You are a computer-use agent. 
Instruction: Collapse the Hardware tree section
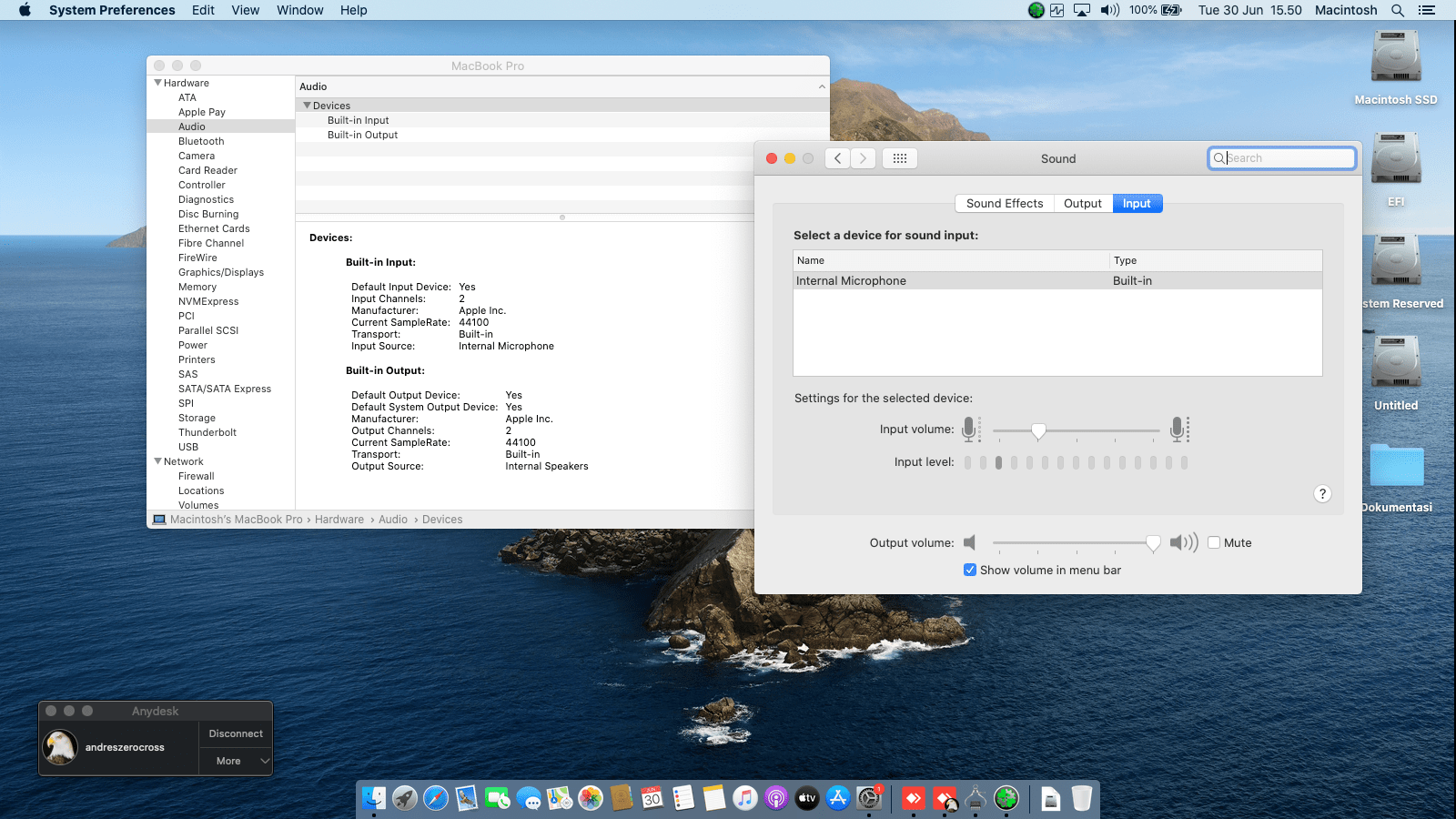(x=157, y=83)
